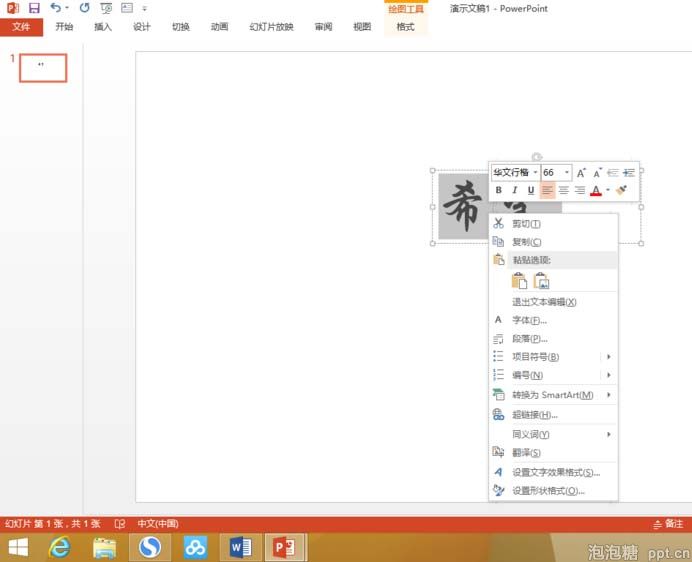
Task: Switch to the 动画 ribbon tab
Action: click(x=219, y=27)
